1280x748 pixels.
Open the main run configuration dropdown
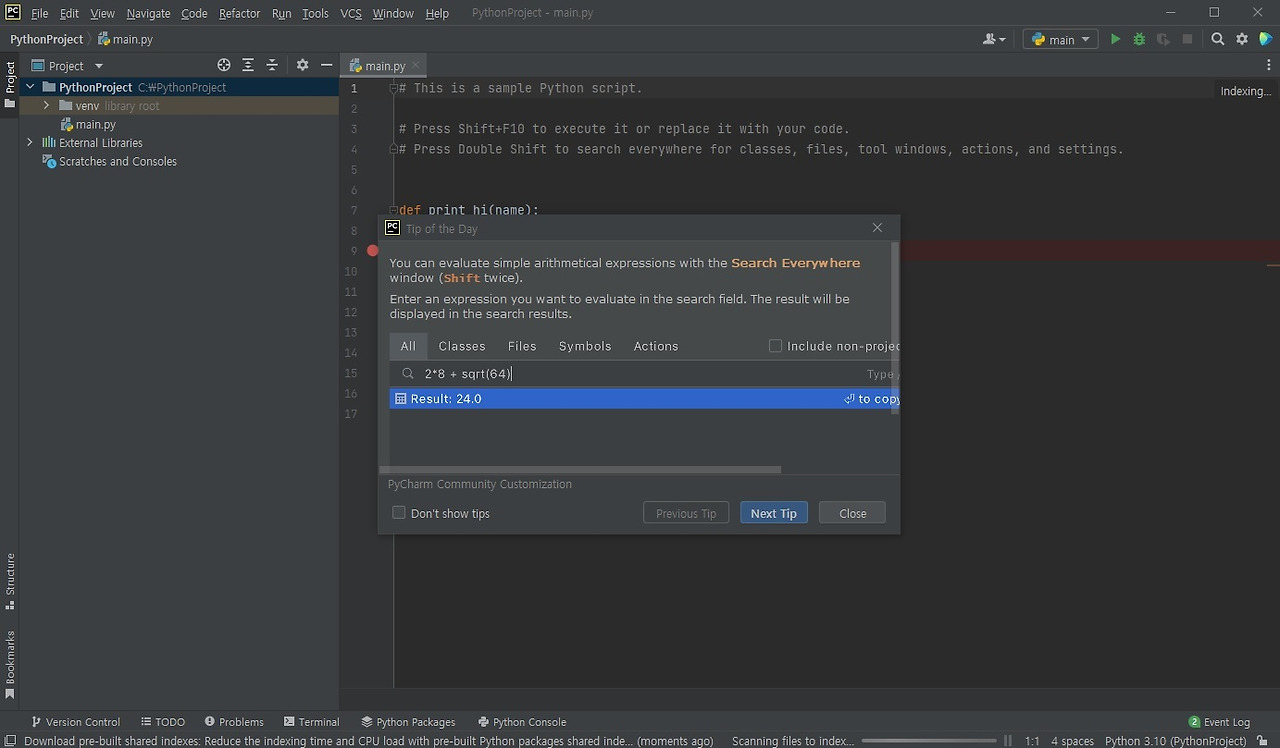1060,38
